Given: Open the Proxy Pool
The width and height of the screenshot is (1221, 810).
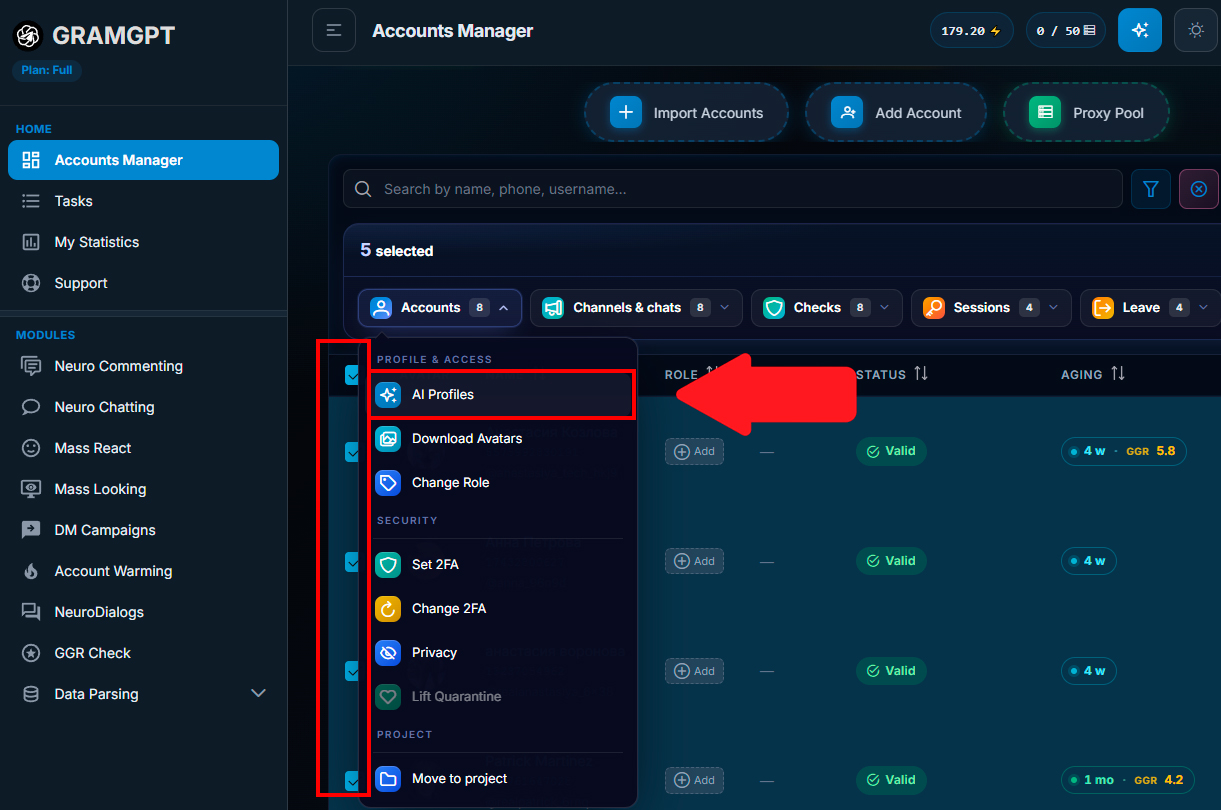Looking at the screenshot, I should point(1086,113).
